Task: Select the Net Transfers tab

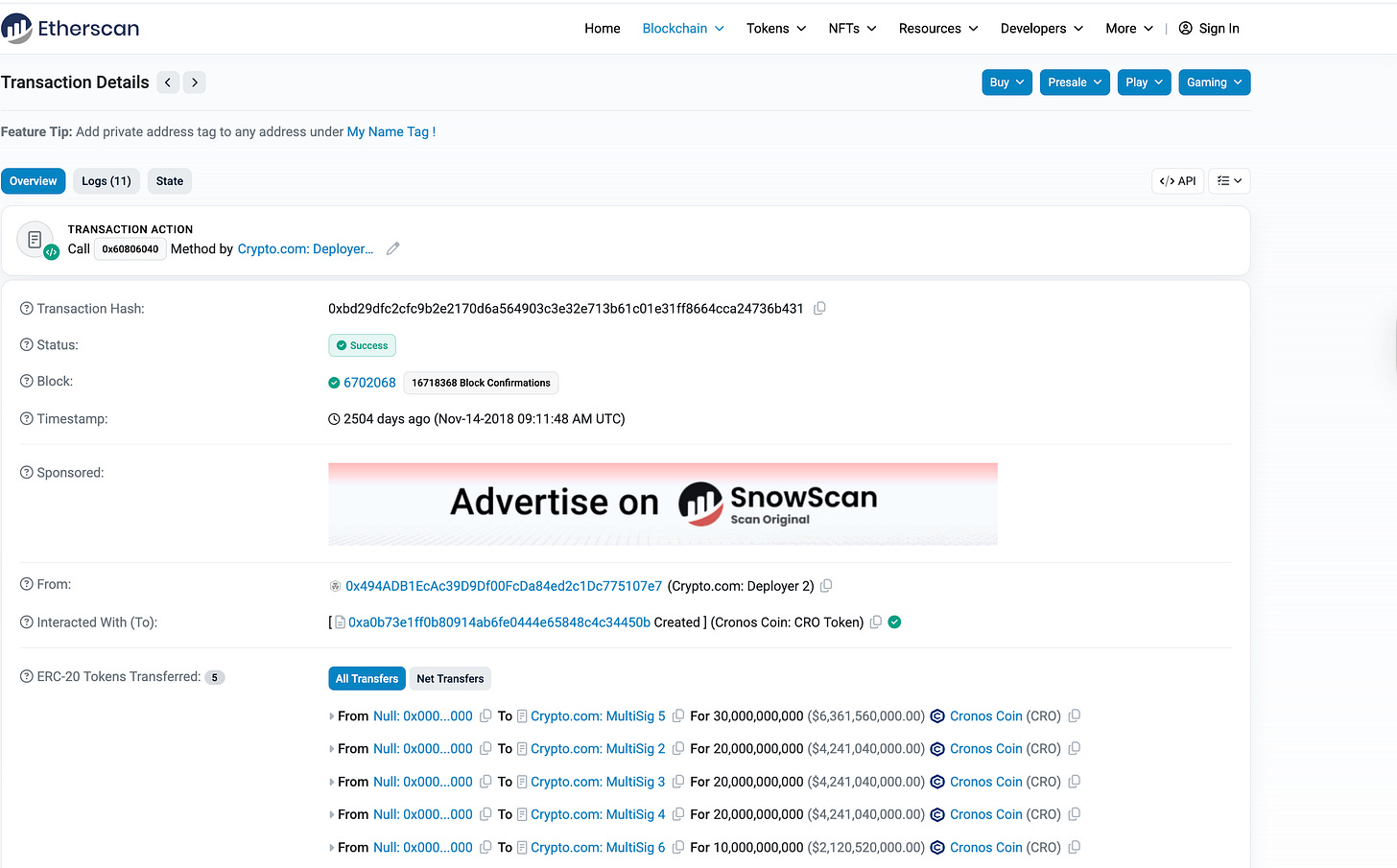Action: point(450,679)
